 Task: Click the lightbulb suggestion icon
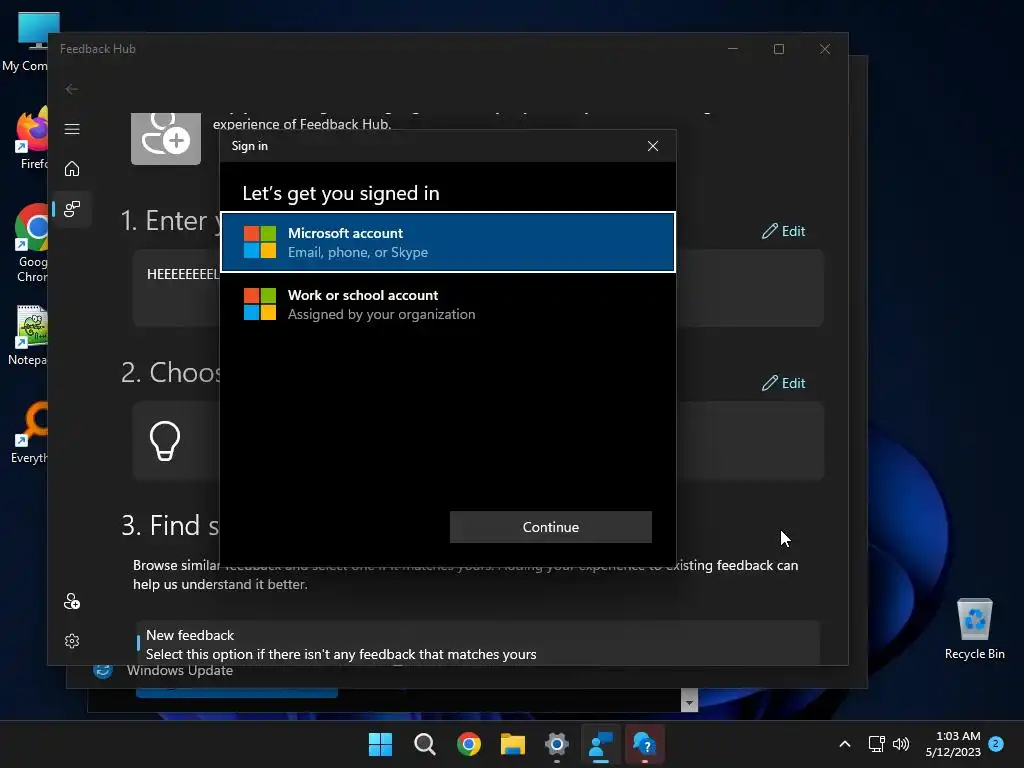[165, 441]
